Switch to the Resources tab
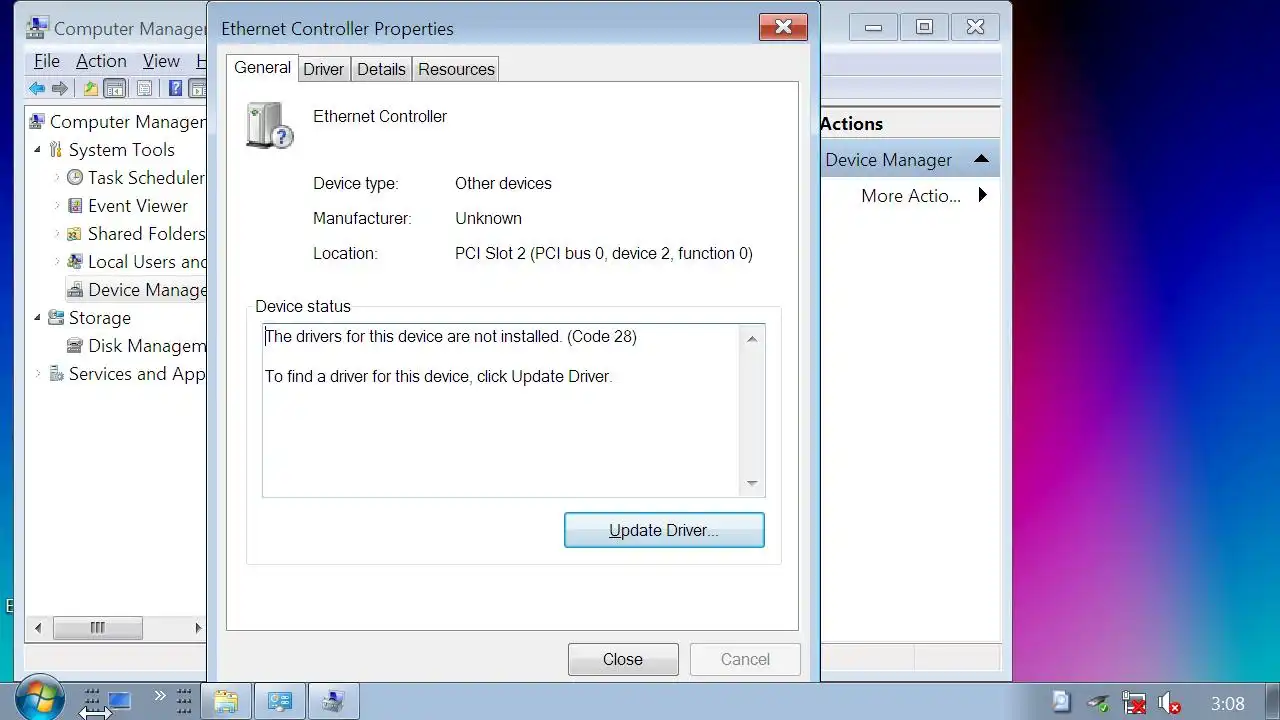1280x720 pixels. point(456,69)
